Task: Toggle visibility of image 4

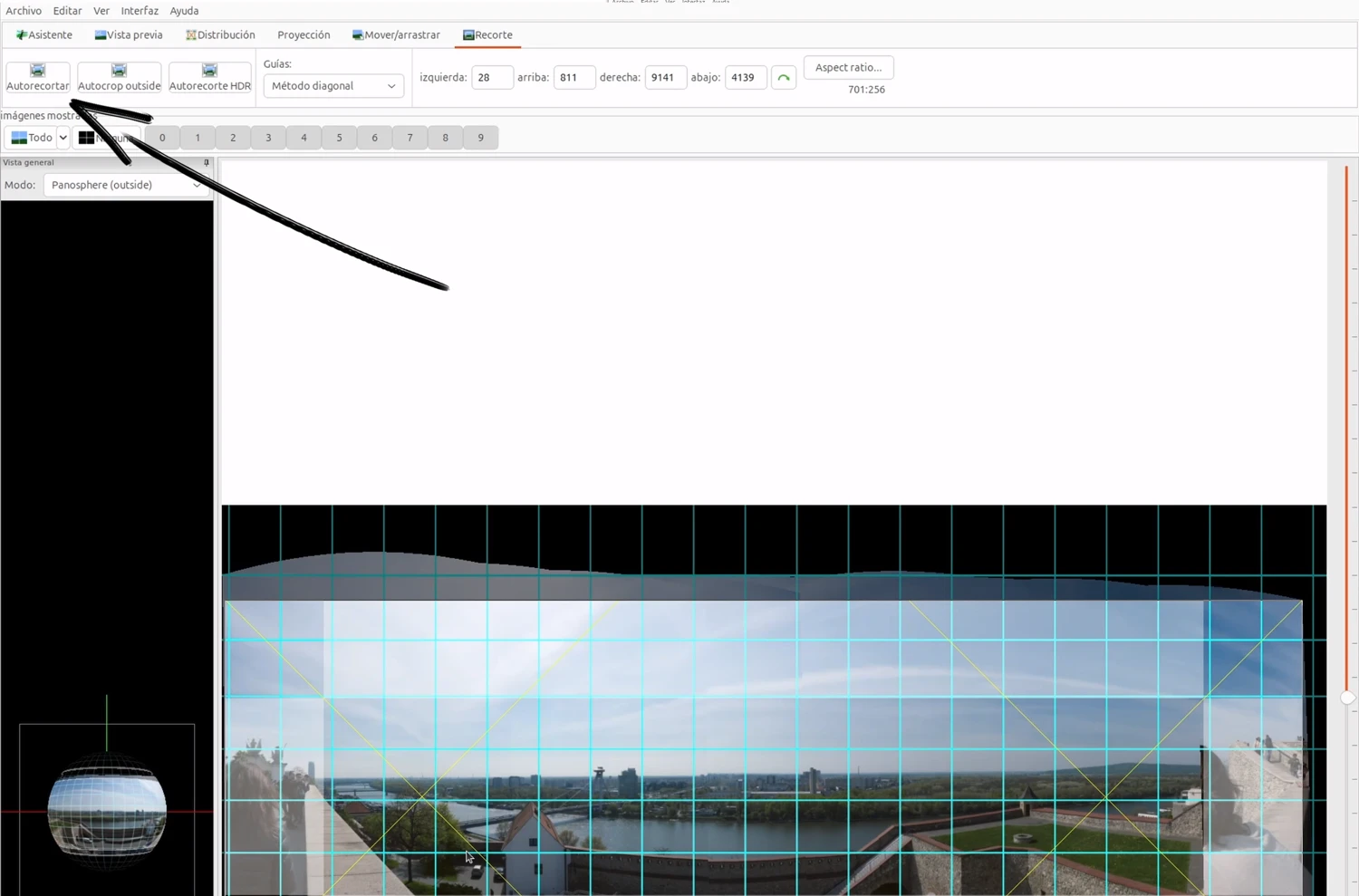Action: pos(304,138)
